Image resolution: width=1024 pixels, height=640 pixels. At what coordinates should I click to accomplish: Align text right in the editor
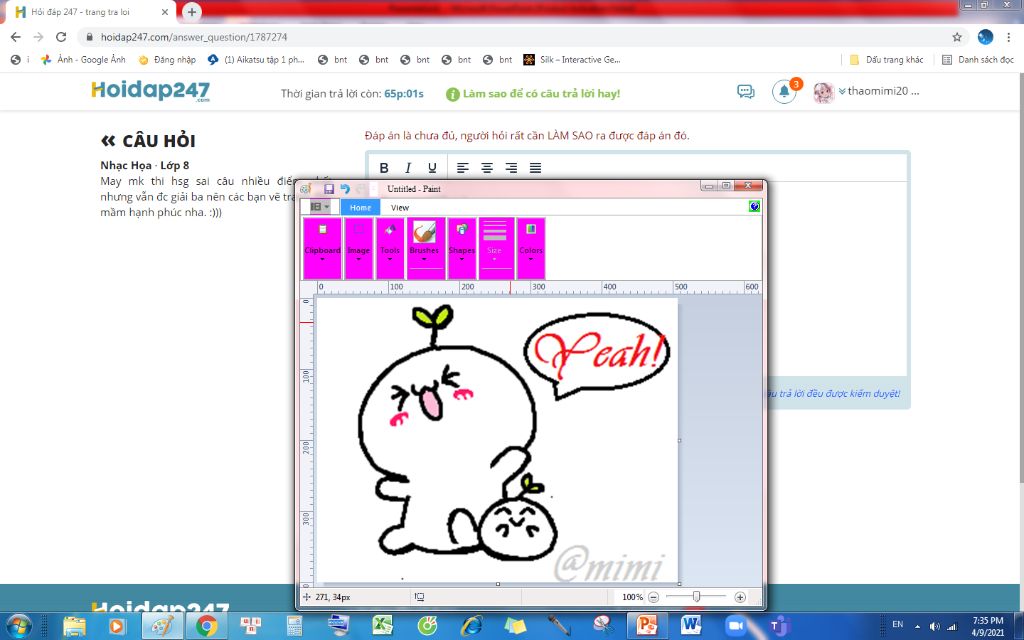(x=511, y=168)
